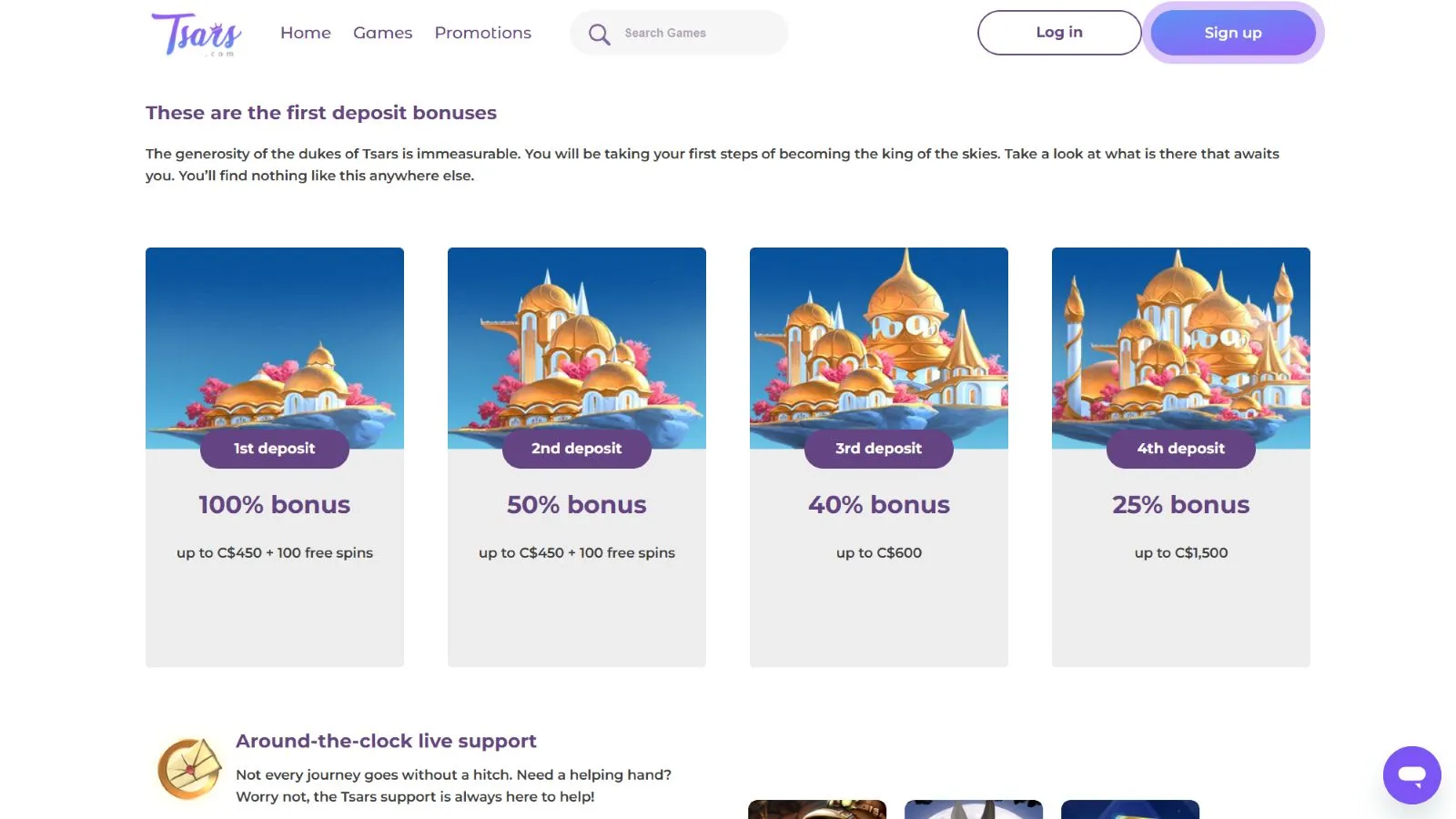Click the 2nd deposit palace image
The image size is (1456, 819).
coord(577,346)
